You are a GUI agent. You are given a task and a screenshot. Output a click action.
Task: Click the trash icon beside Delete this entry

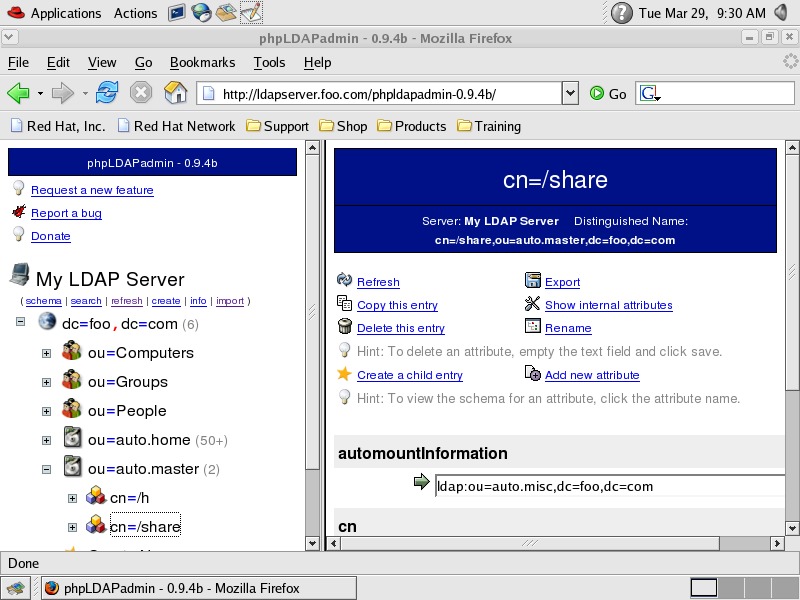point(345,327)
